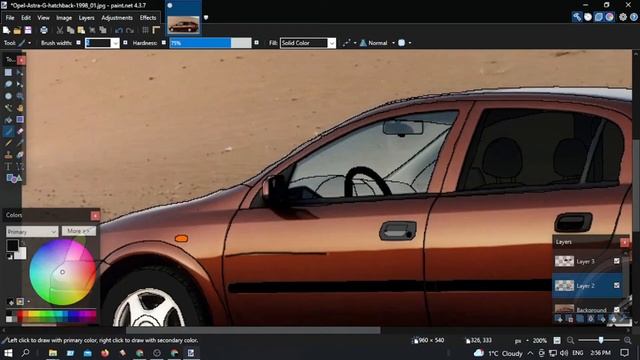The width and height of the screenshot is (640, 360).
Task: Redo the last undone action
Action: (130, 30)
